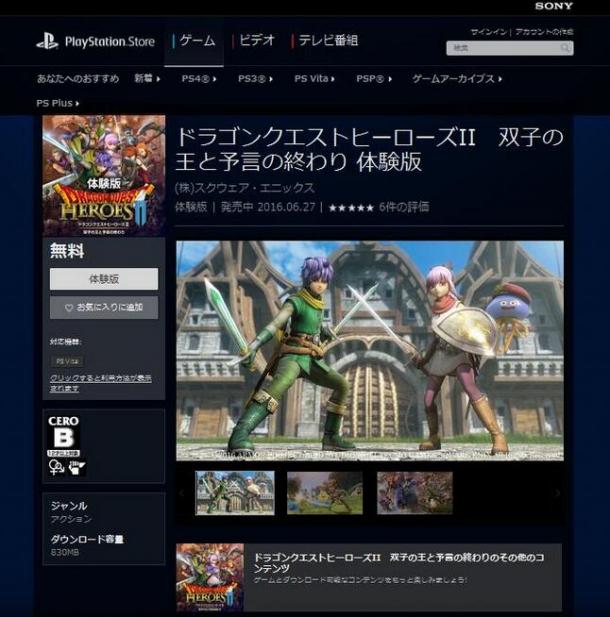Expand the PS4 menu

coord(199,79)
